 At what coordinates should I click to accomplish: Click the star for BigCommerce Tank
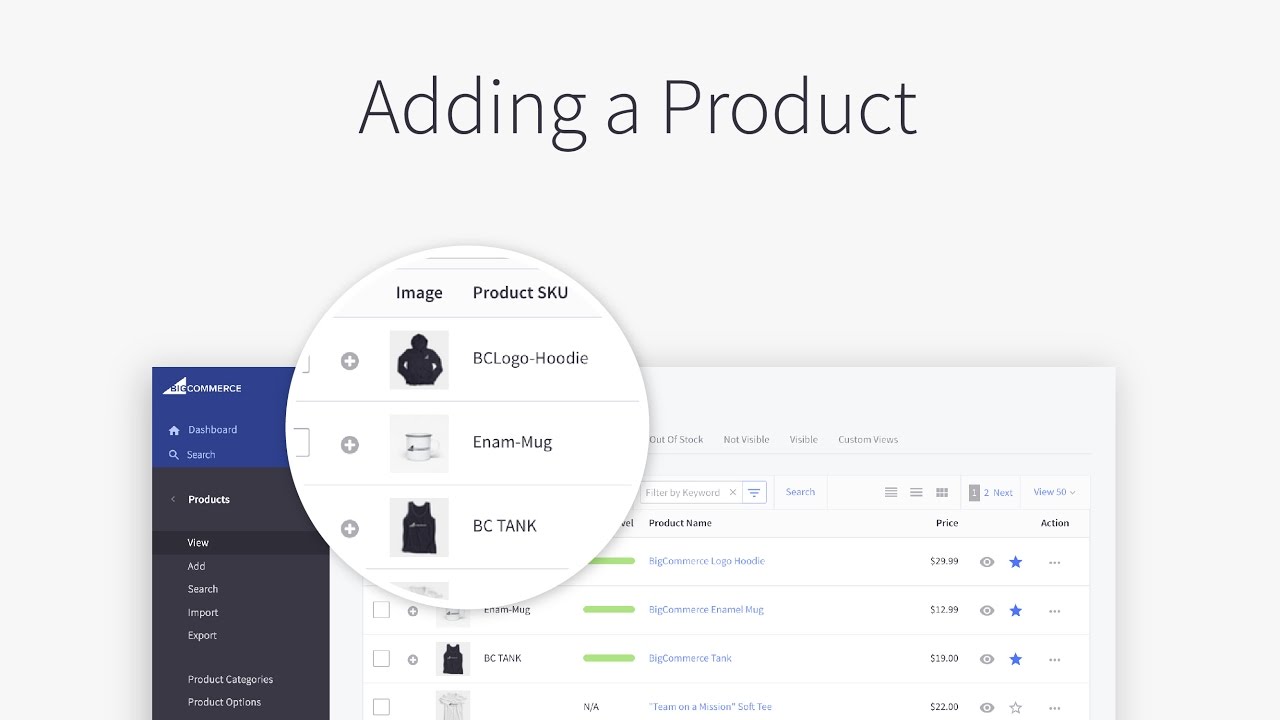click(1016, 659)
